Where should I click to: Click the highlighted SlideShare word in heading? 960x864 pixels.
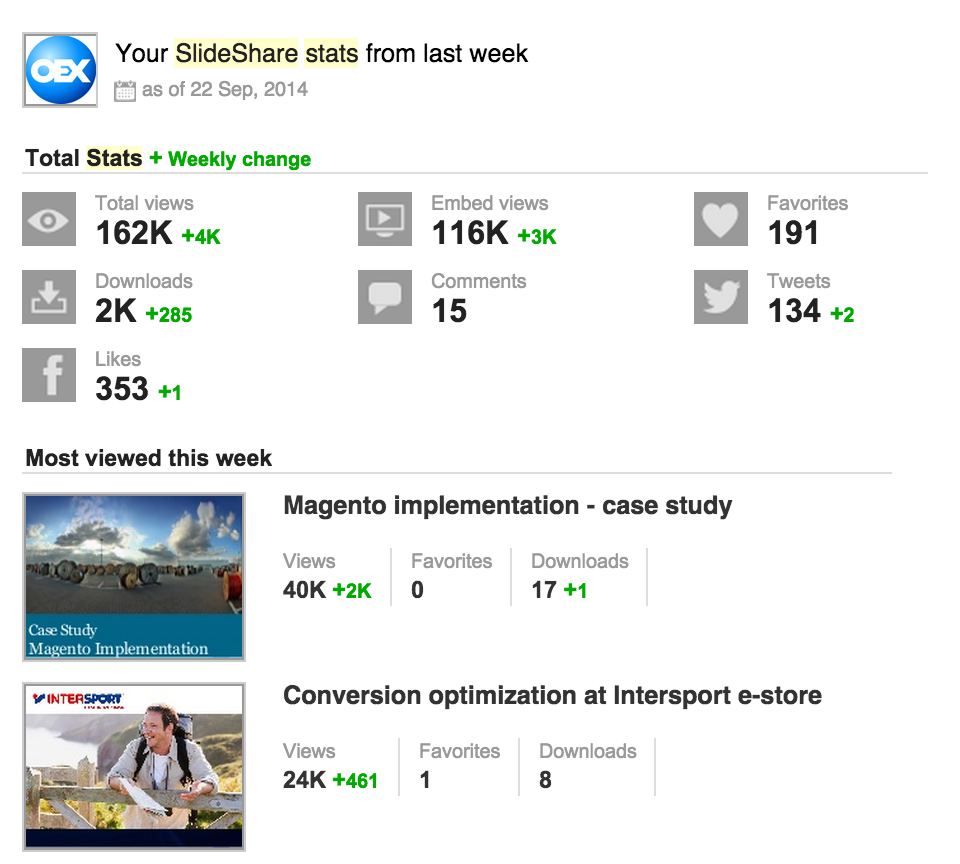click(236, 53)
